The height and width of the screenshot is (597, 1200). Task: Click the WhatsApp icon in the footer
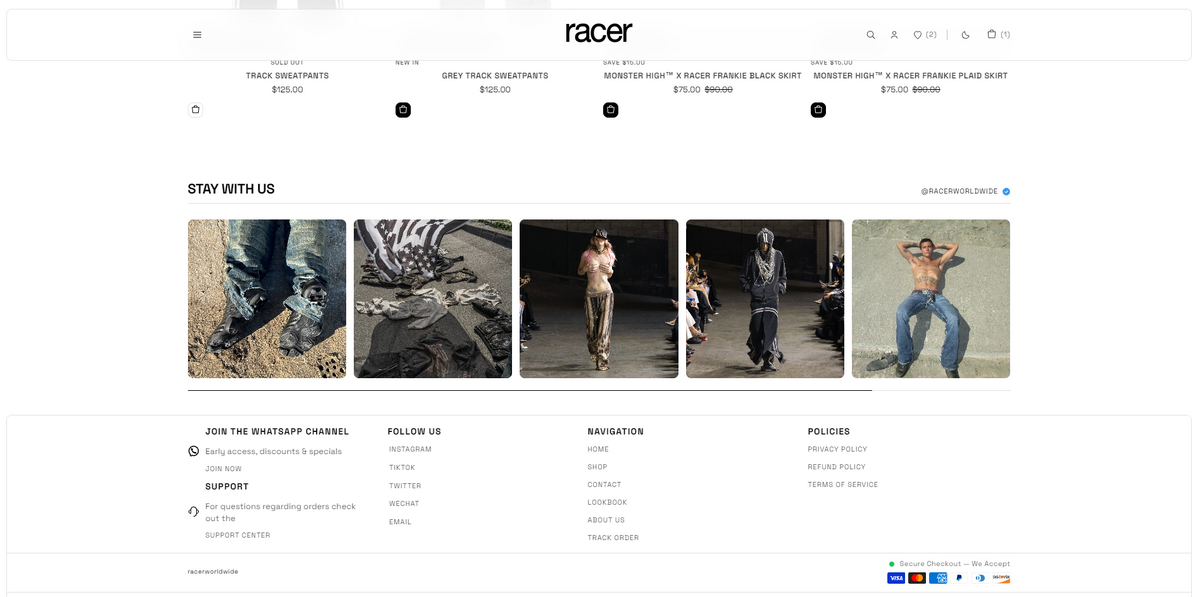coord(194,451)
